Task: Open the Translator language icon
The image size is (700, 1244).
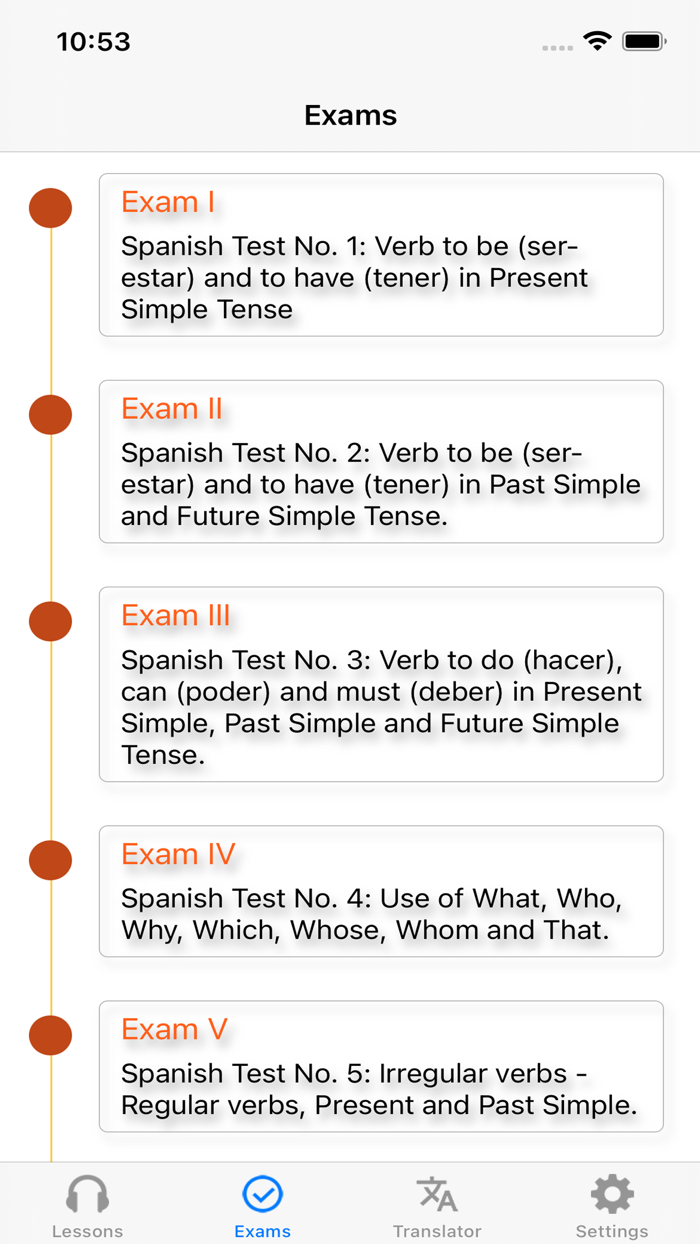Action: point(437,1193)
